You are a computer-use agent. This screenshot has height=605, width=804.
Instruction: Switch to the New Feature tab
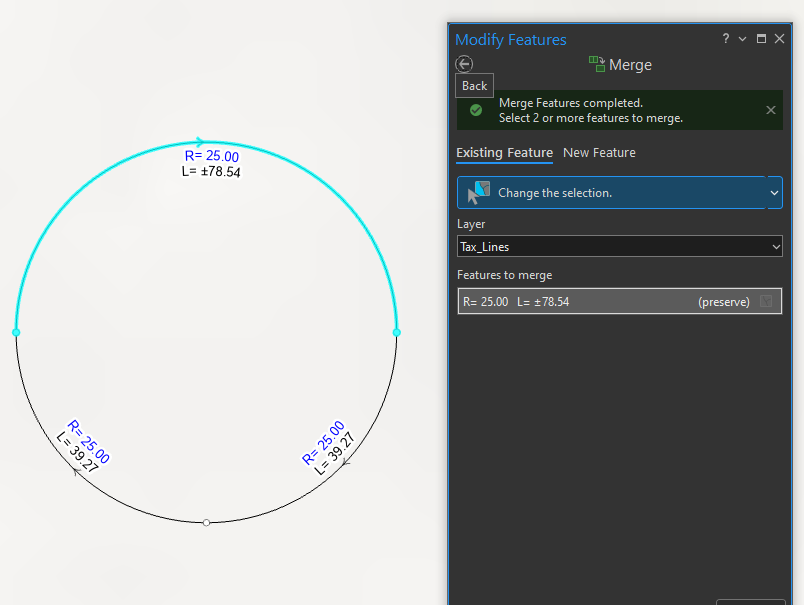tap(599, 153)
